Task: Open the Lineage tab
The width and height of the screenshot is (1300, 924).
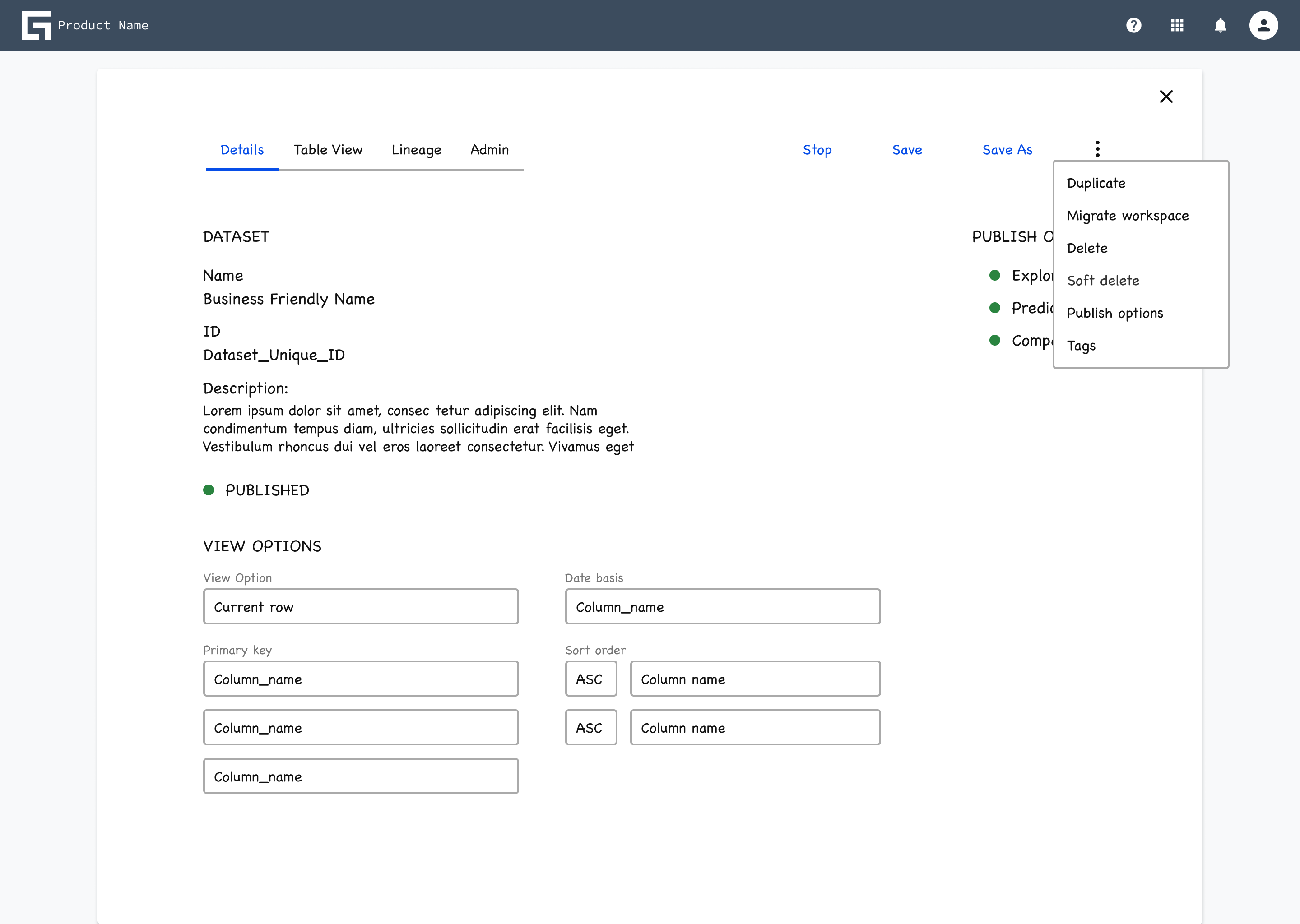Action: point(416,150)
